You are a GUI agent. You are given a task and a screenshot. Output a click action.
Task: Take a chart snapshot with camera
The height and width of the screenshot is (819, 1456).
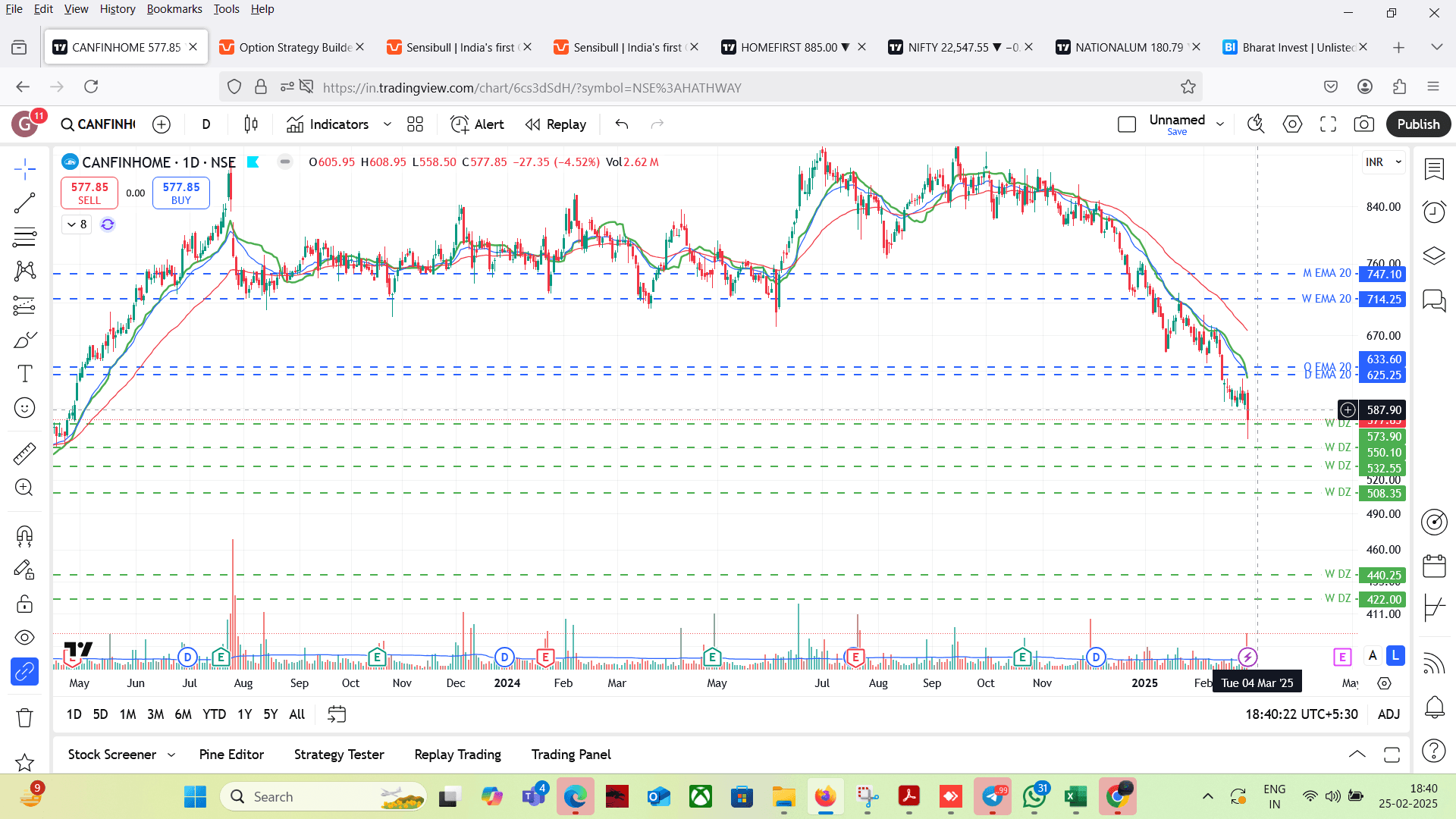[x=1363, y=124]
